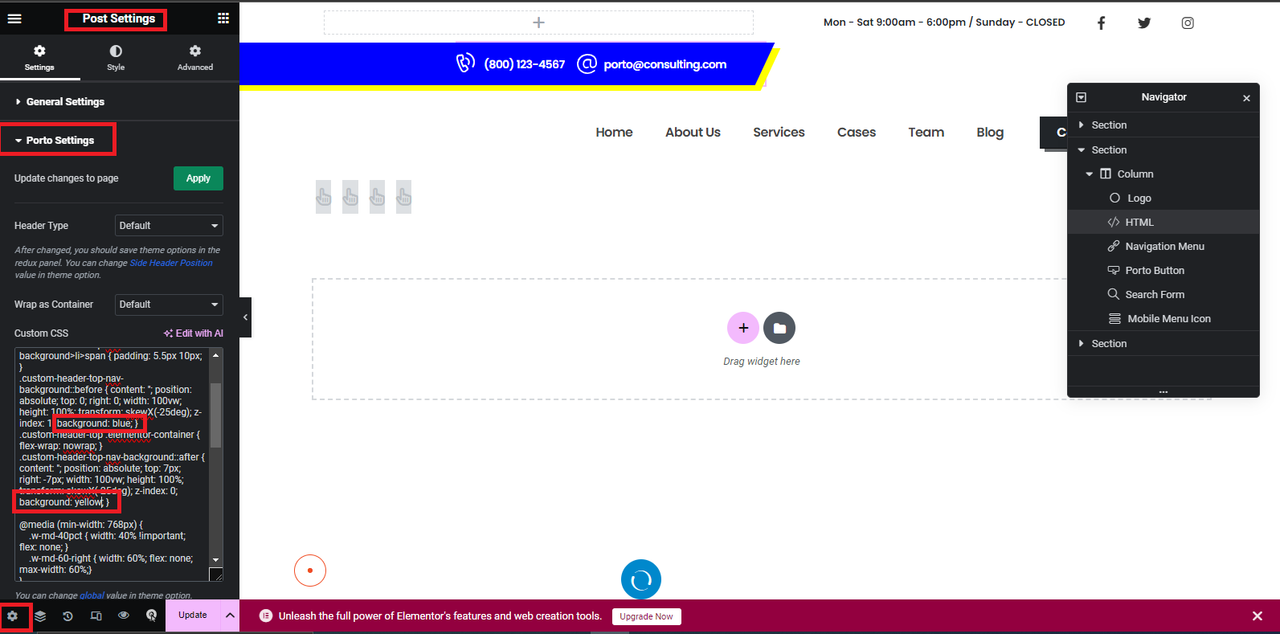Click the Porto icon in bottom toolbar

(151, 616)
